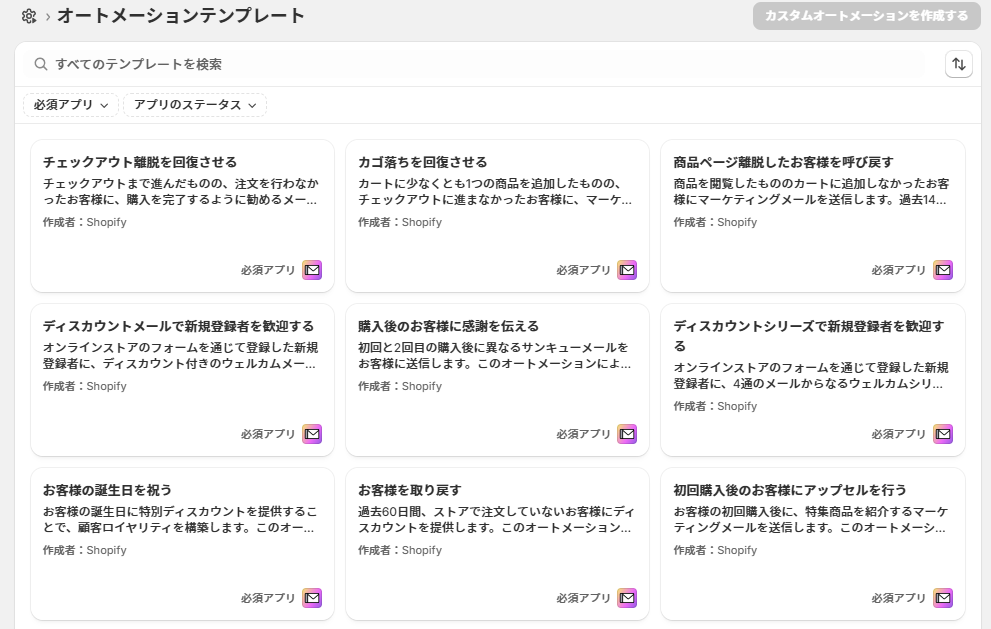Focus the すべてのテンプレートを検索 search field
This screenshot has height=629, width=991.
click(480, 64)
